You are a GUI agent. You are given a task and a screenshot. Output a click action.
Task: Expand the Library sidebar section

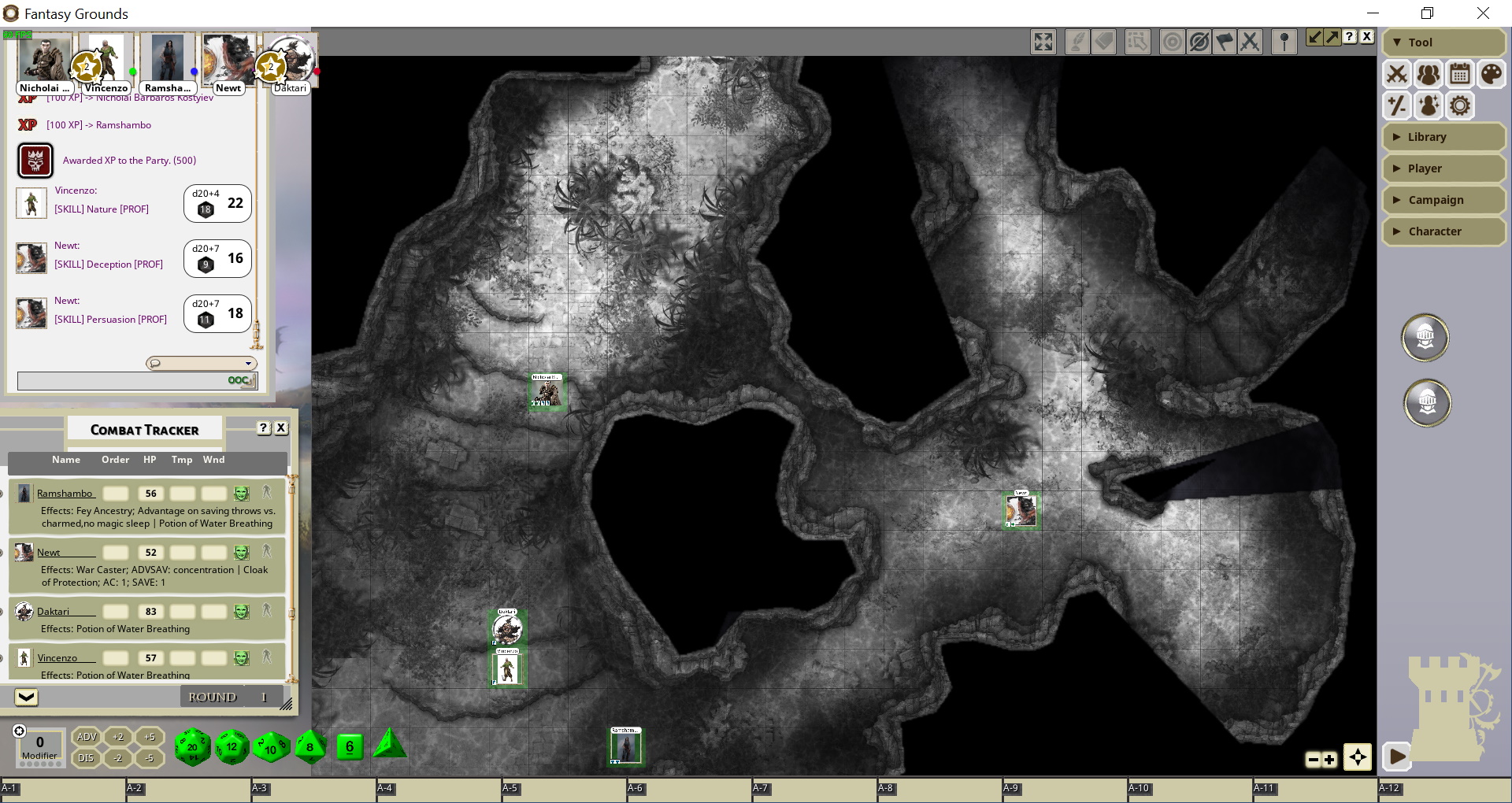[1443, 137]
